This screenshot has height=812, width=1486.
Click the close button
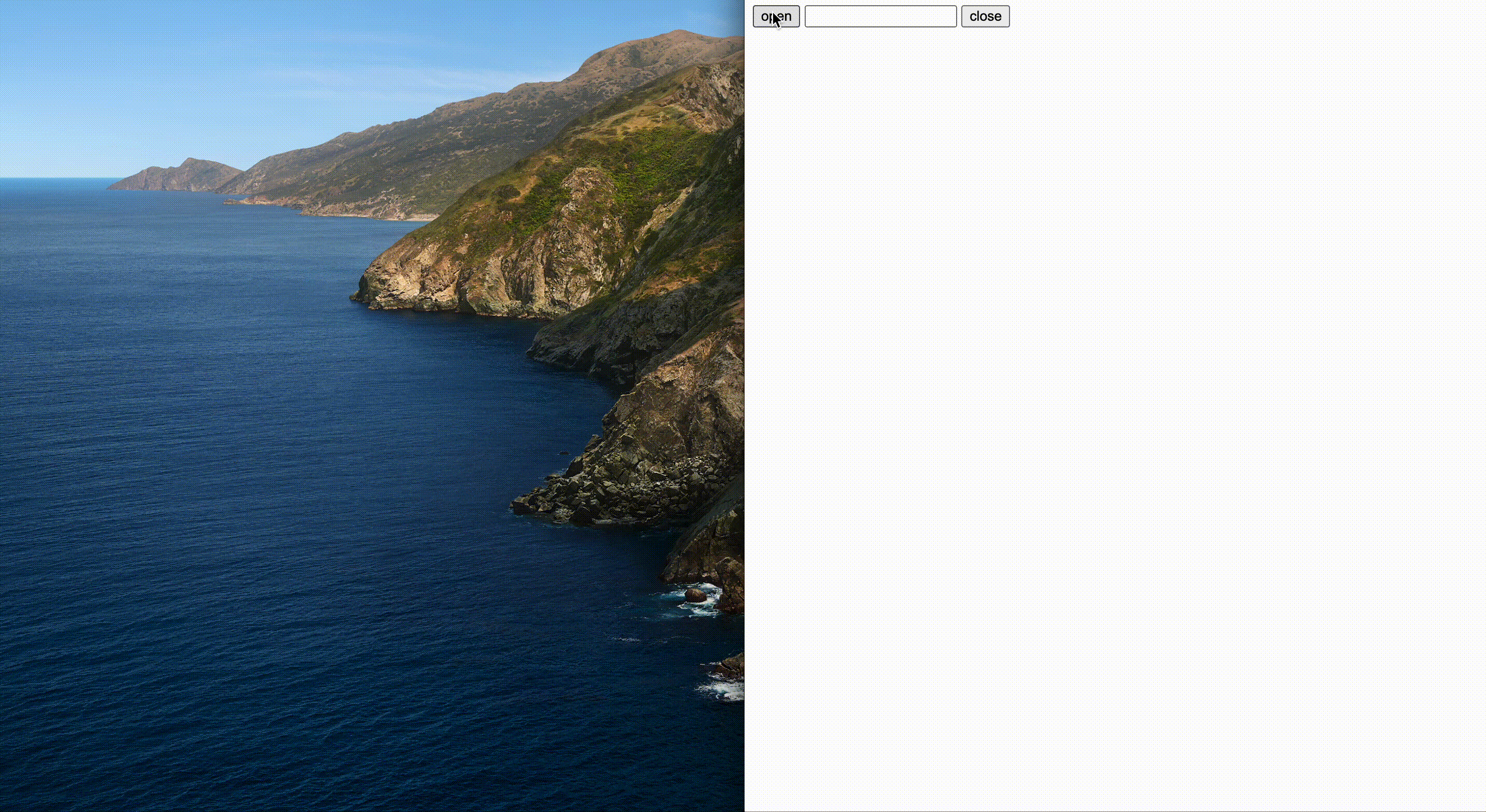(x=985, y=16)
